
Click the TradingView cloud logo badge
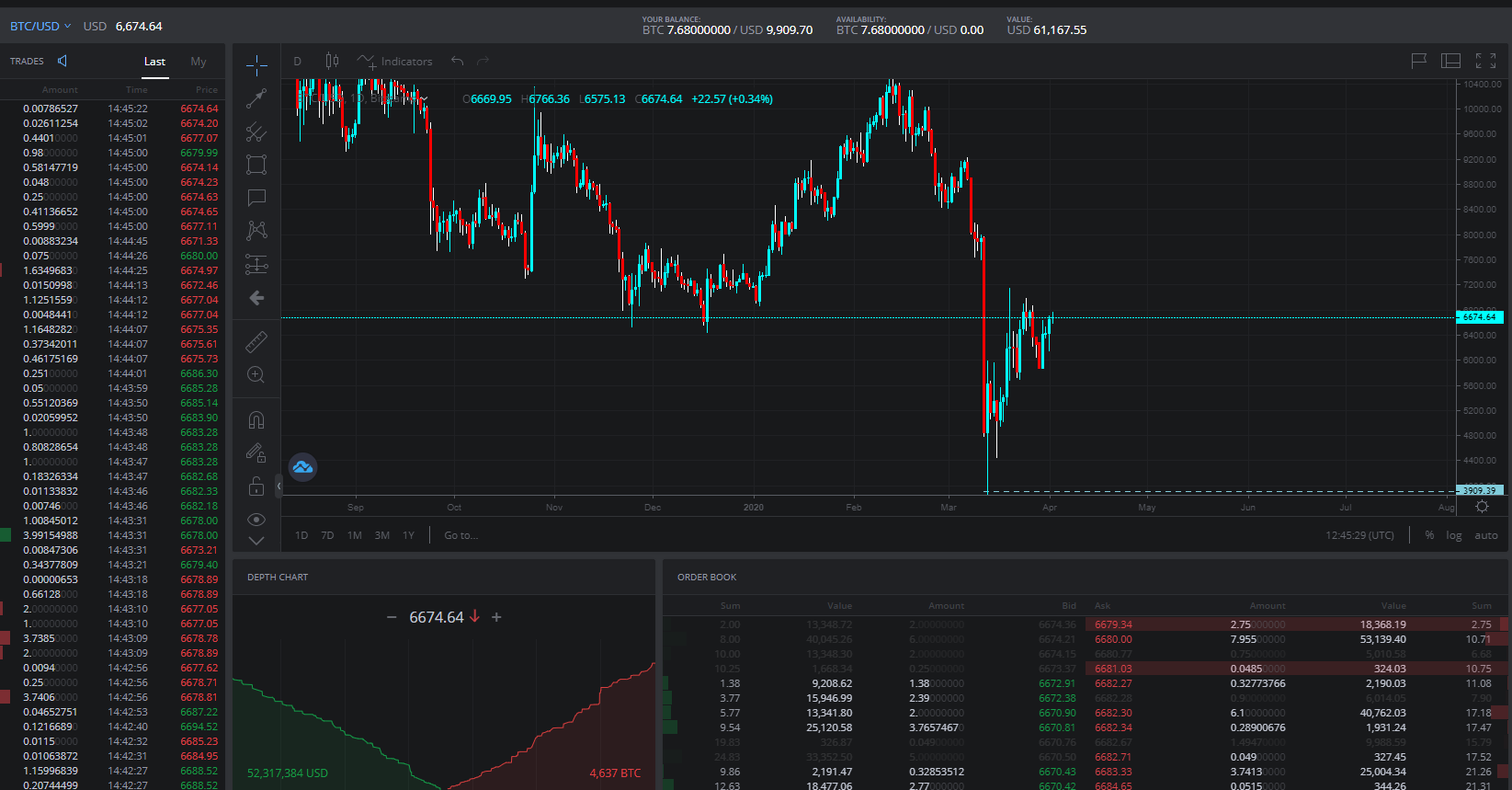click(302, 467)
